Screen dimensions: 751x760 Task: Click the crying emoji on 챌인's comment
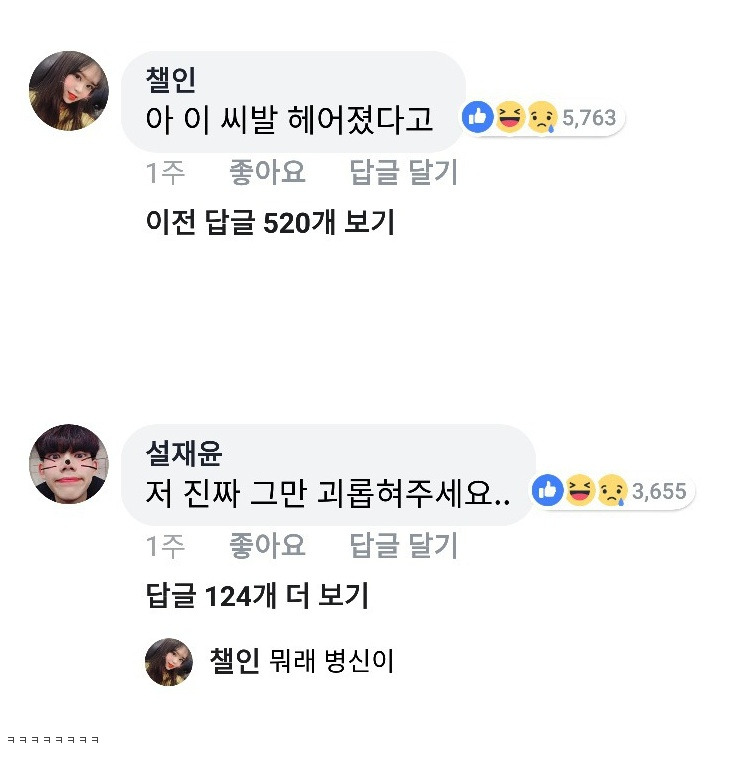(x=542, y=117)
